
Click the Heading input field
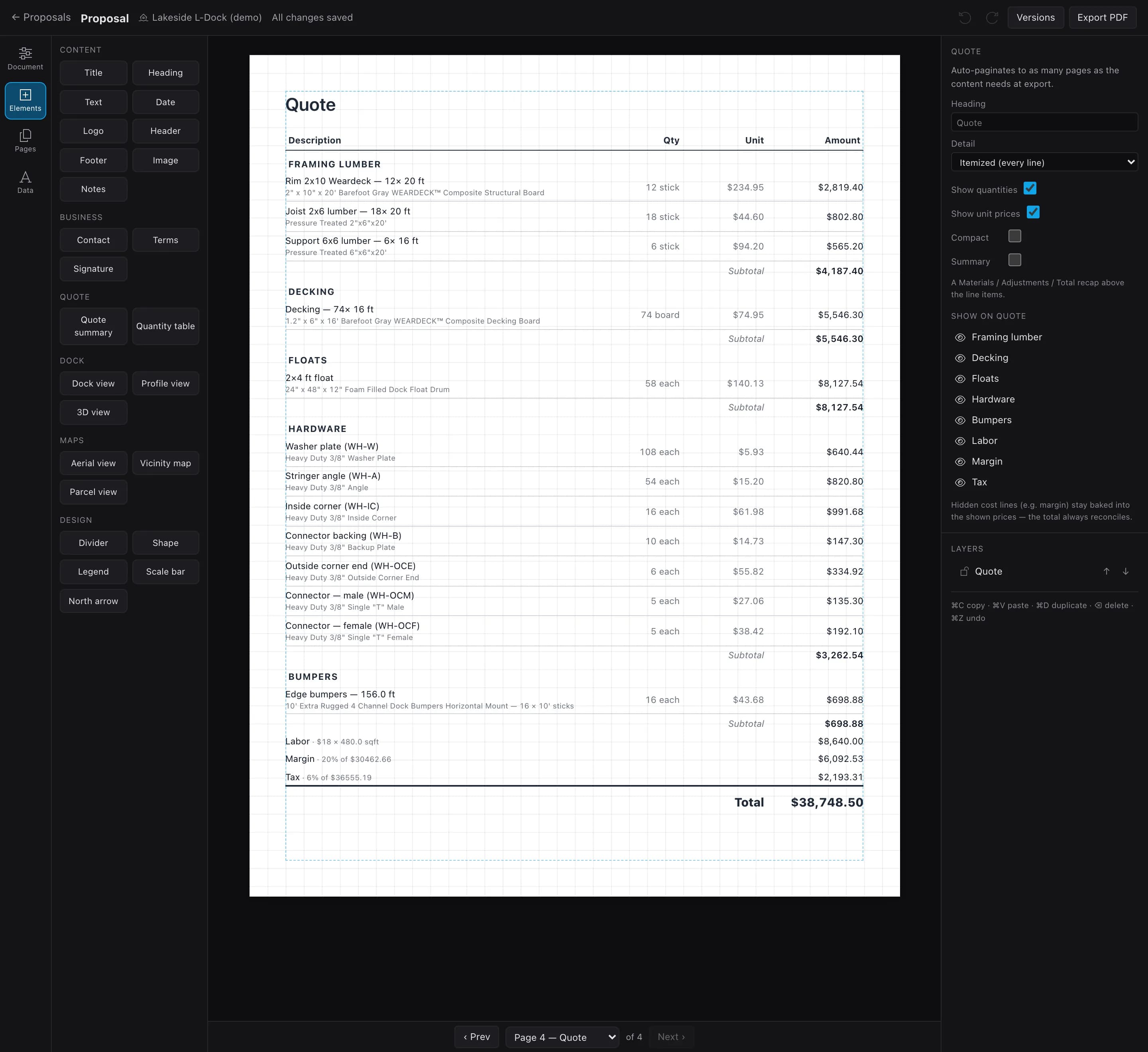[x=1044, y=122]
